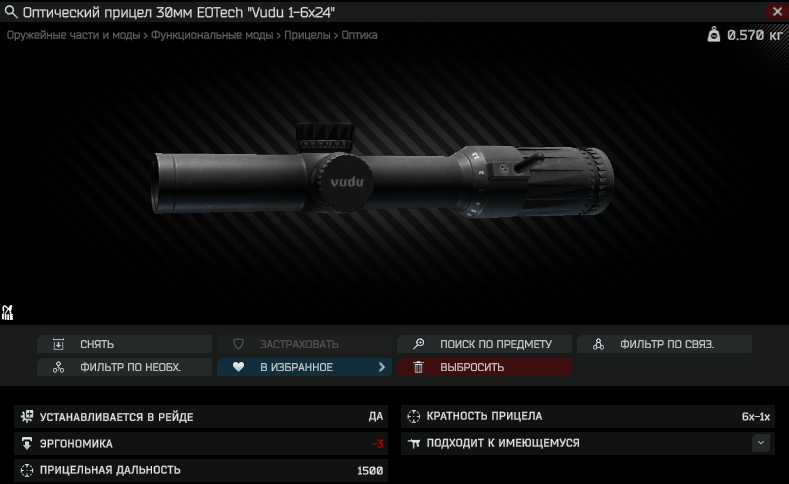Expand the В ИЗБРАННОЕ submenu arrow
The width and height of the screenshot is (789, 484).
tap(382, 367)
